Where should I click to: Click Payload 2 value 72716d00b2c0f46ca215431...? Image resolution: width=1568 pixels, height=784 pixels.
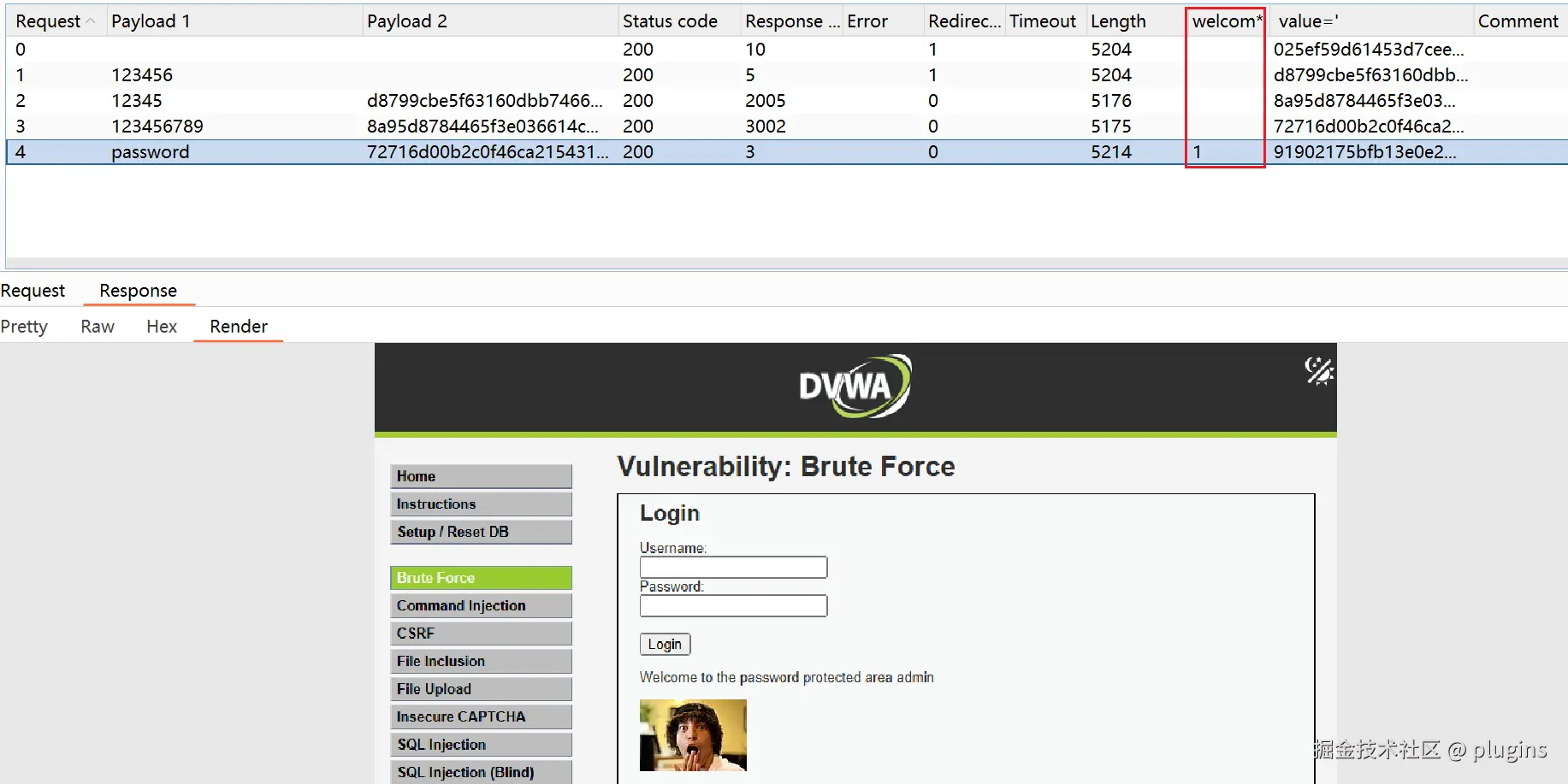coord(488,152)
